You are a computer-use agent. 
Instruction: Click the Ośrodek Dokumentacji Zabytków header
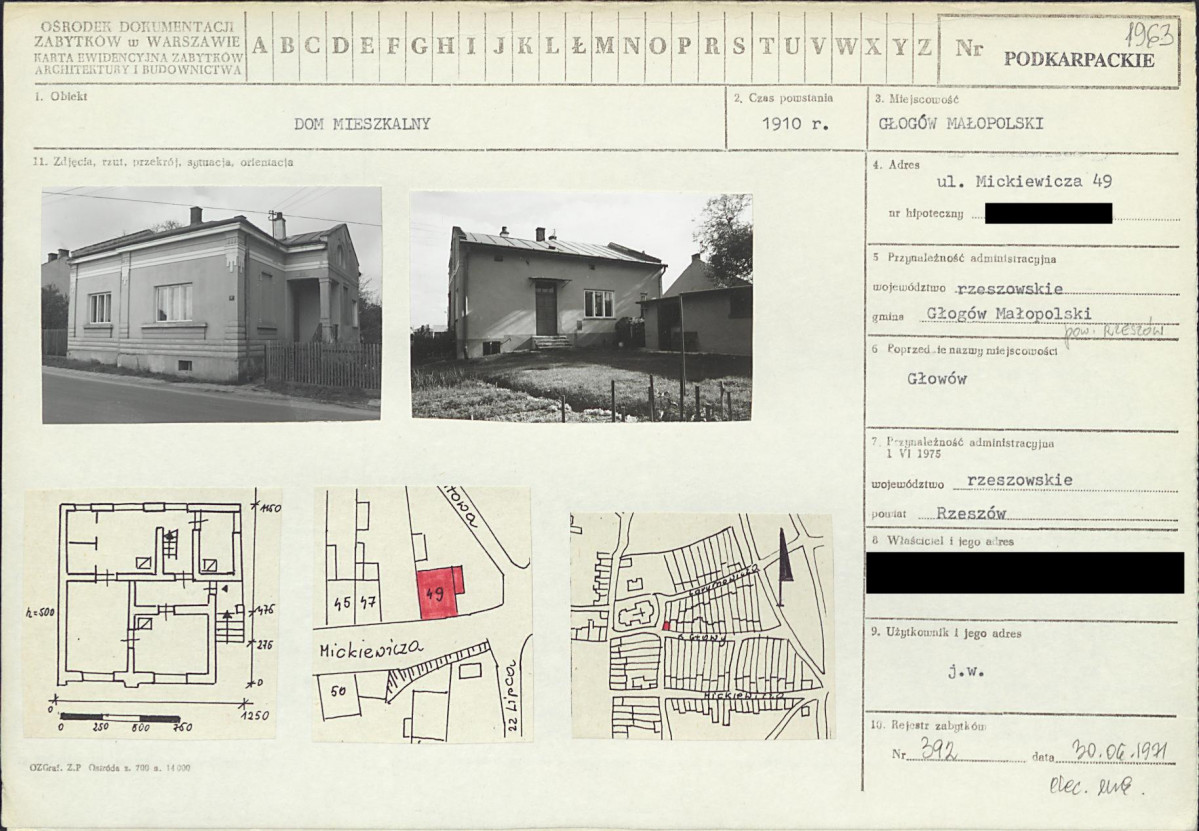(x=138, y=48)
